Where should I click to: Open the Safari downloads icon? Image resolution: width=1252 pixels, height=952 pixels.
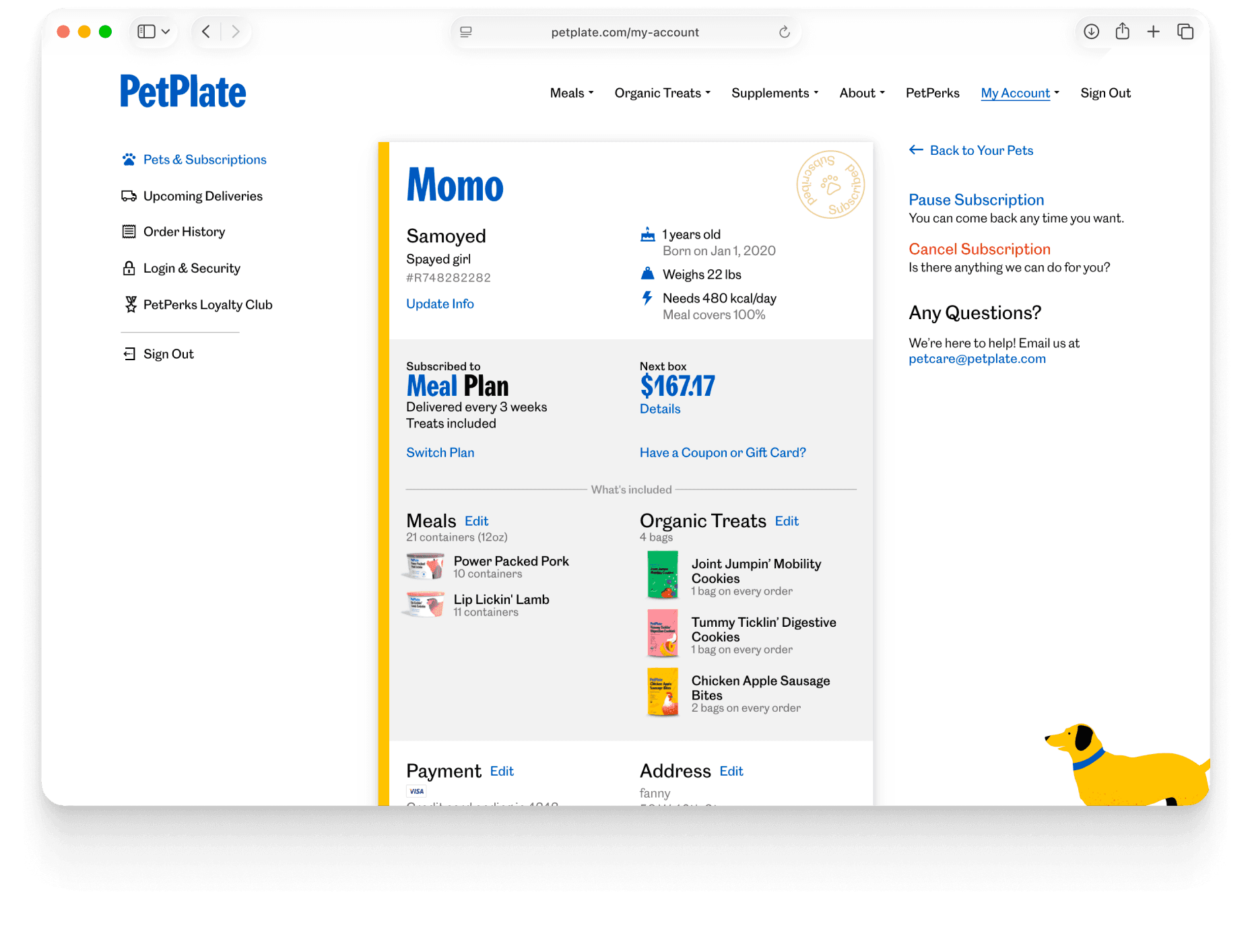pos(1091,32)
